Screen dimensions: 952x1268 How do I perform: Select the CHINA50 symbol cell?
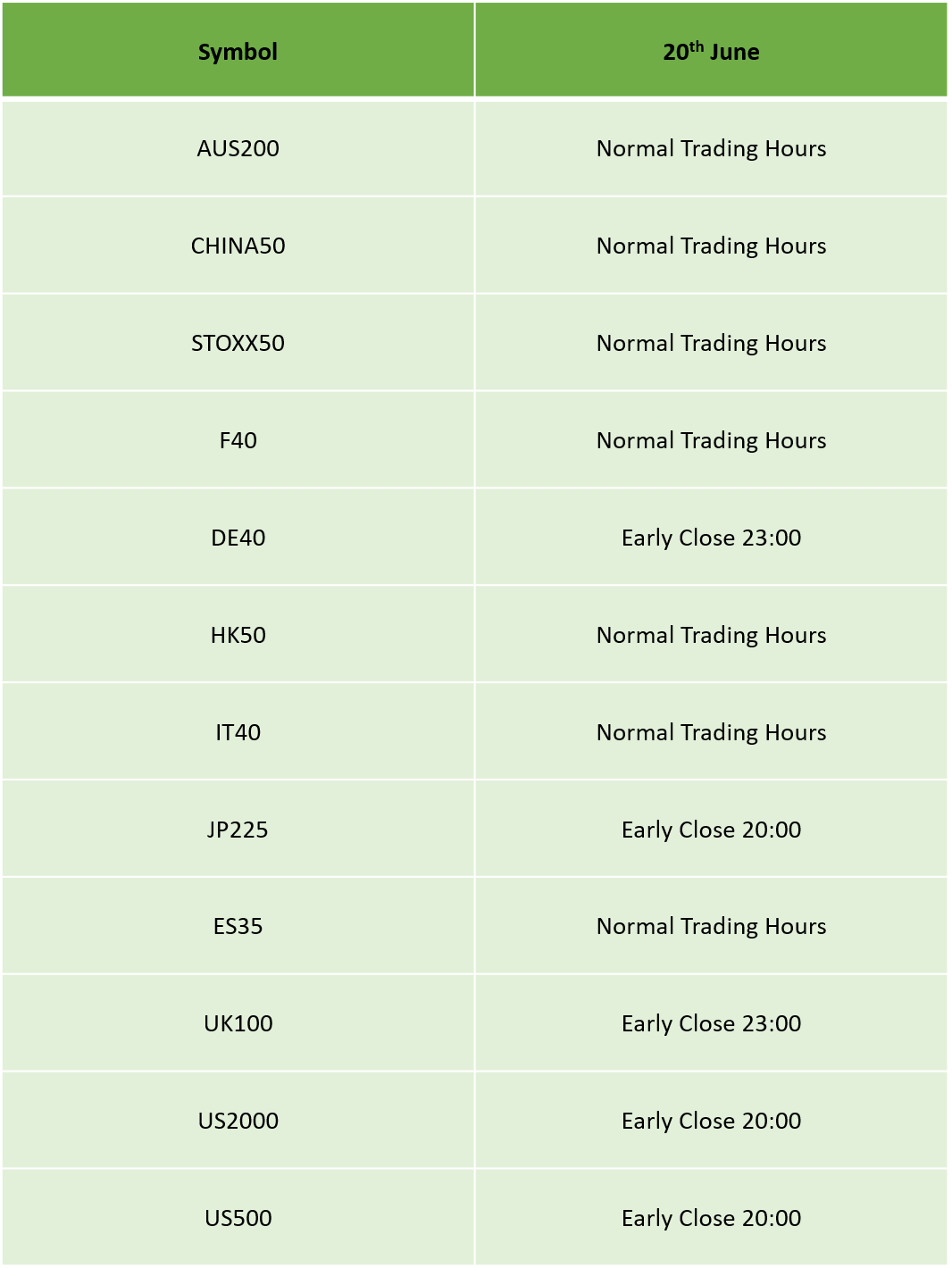tap(238, 246)
